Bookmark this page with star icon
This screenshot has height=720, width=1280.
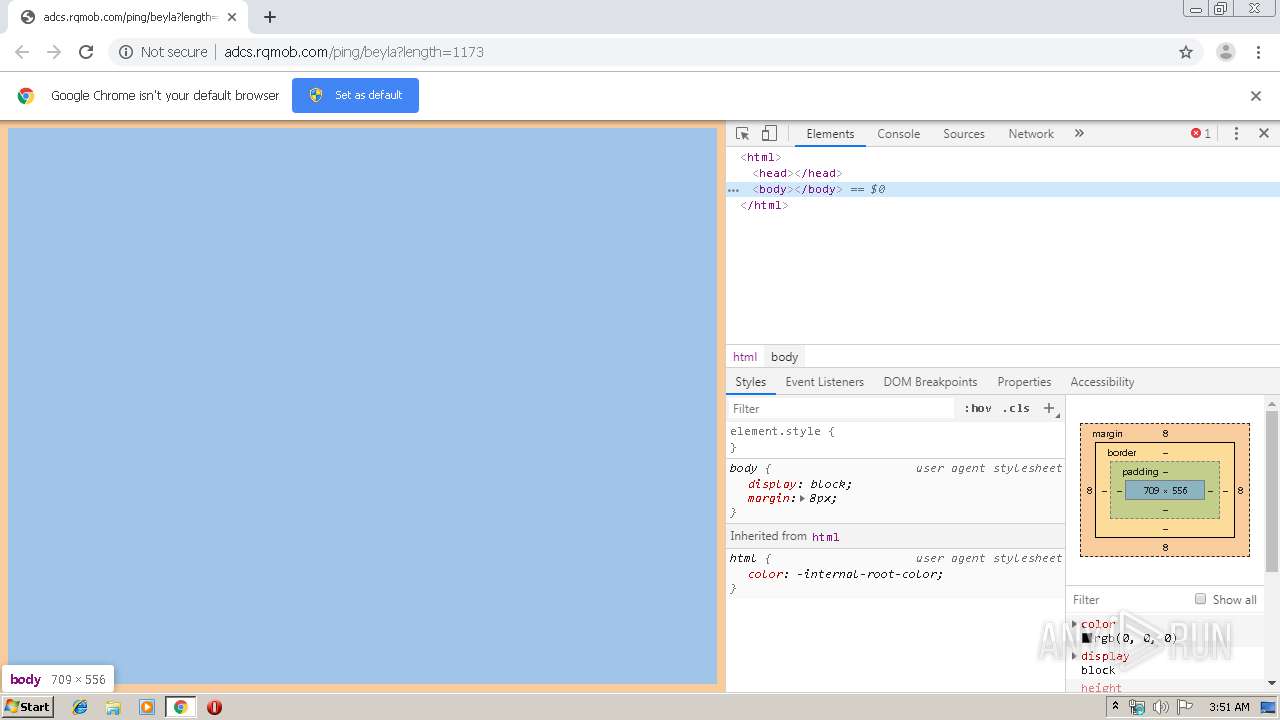pyautogui.click(x=1186, y=52)
